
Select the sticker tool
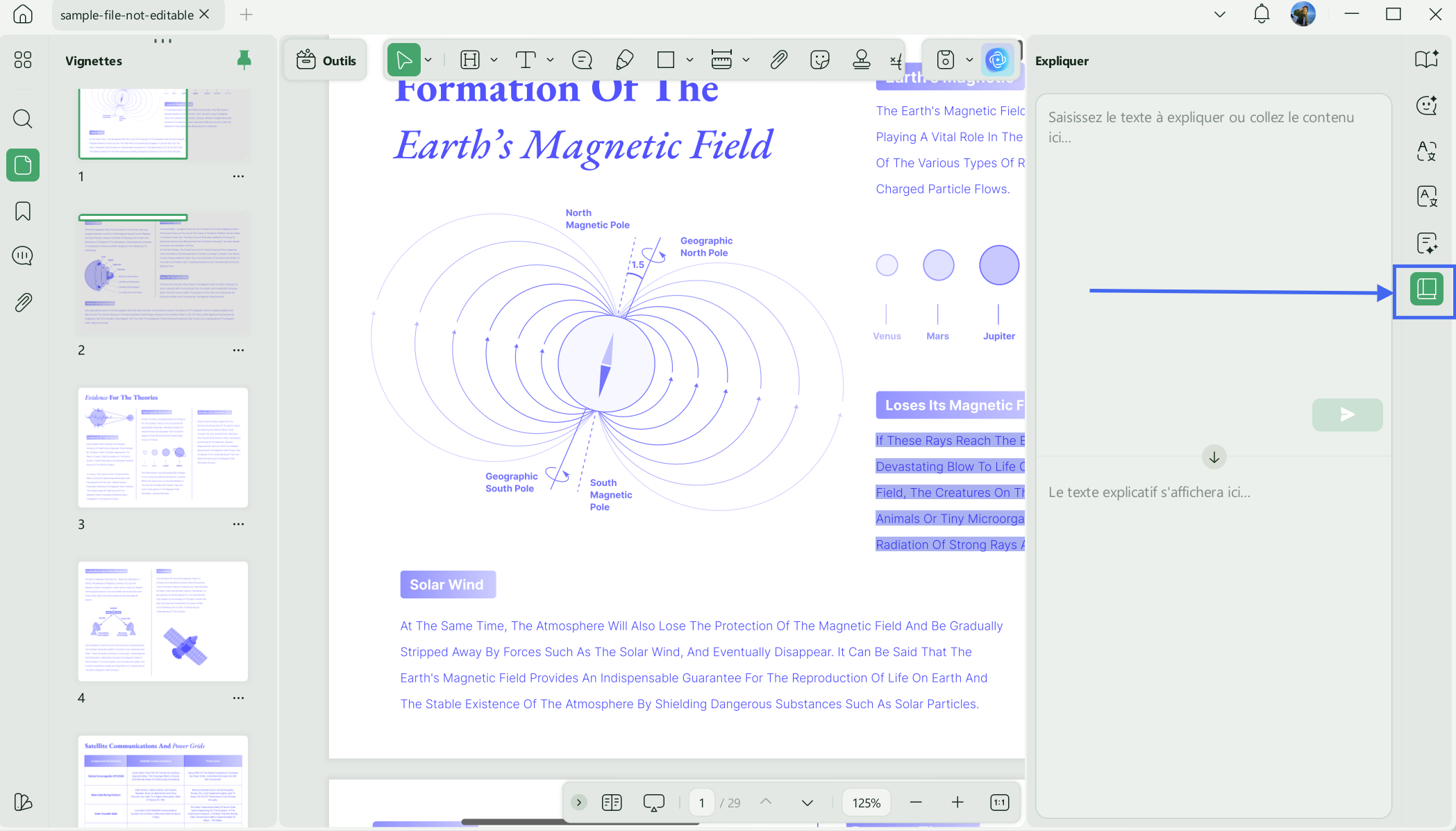[820, 60]
